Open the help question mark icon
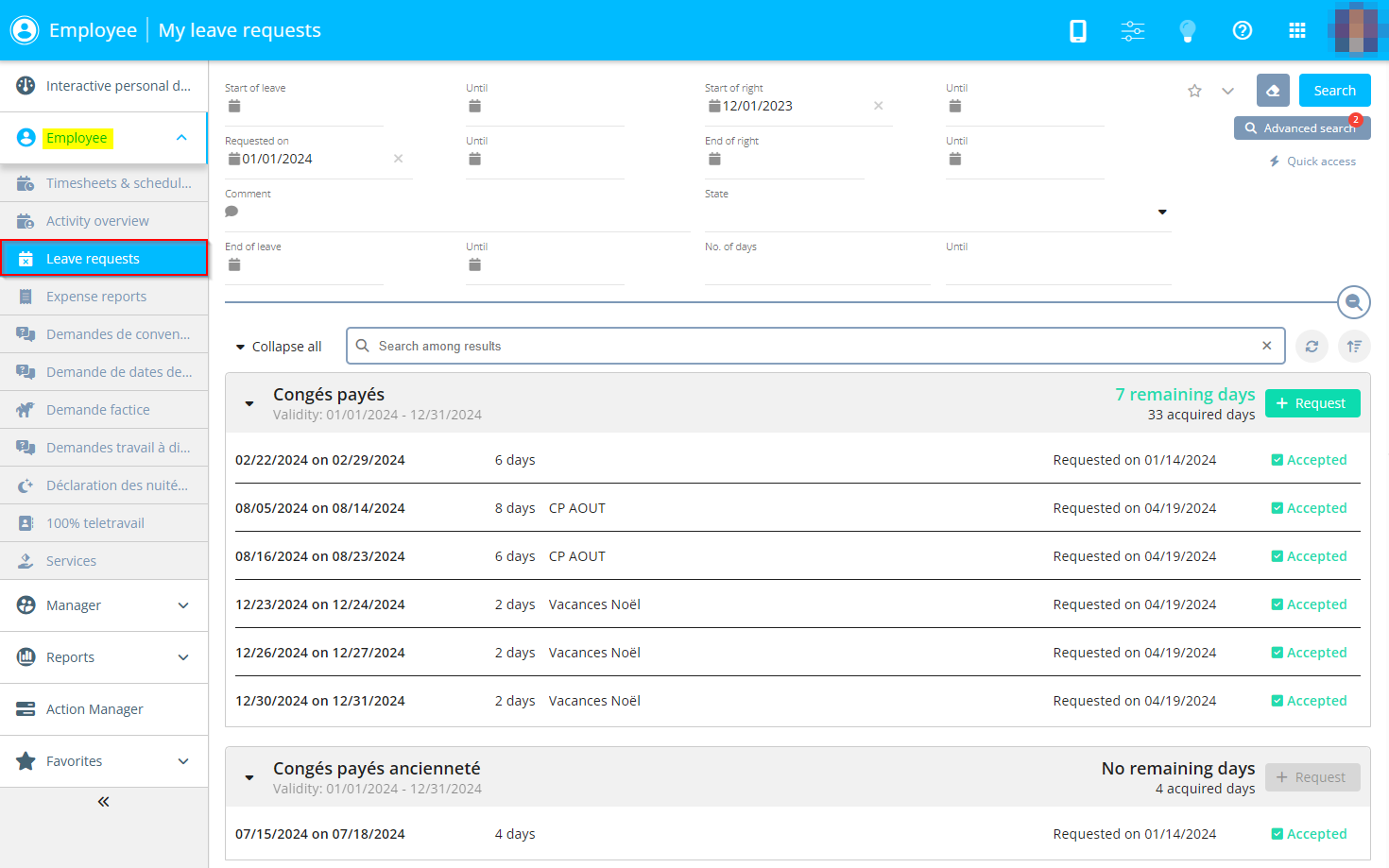The height and width of the screenshot is (868, 1389). [1243, 31]
